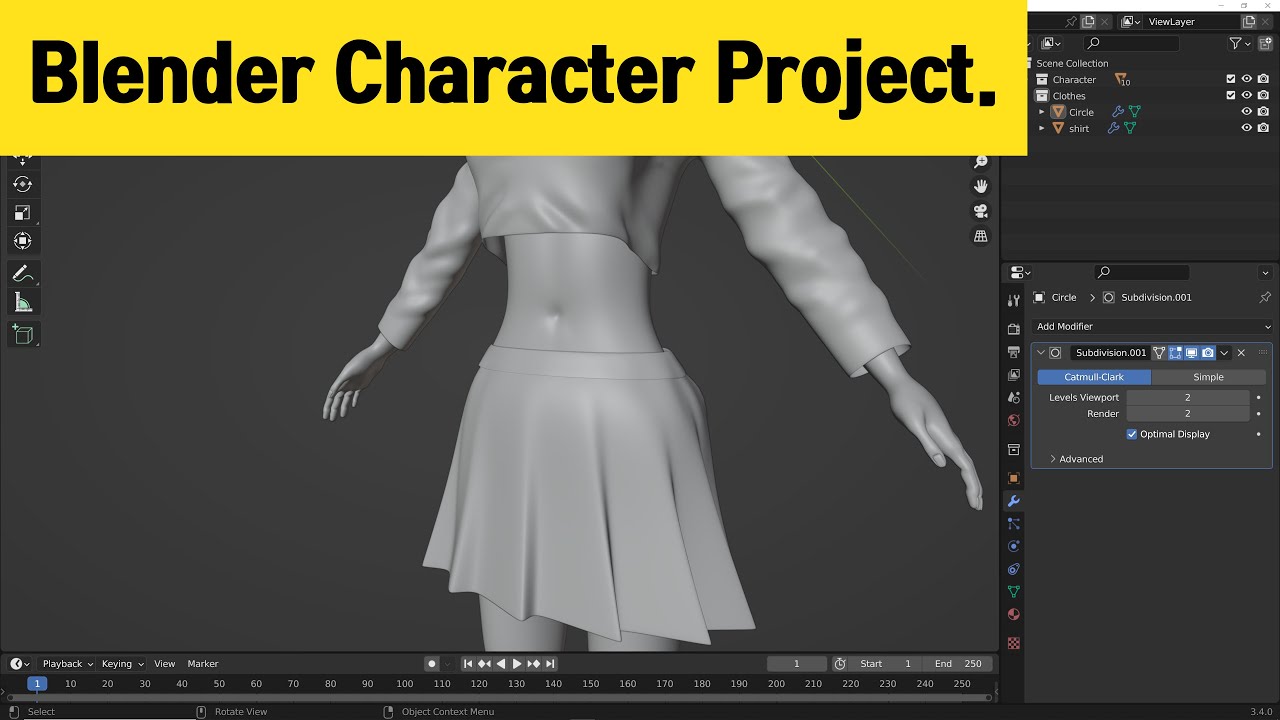Select the Transform tool in viewport toolbar
The width and height of the screenshot is (1280, 720).
pyautogui.click(x=22, y=241)
